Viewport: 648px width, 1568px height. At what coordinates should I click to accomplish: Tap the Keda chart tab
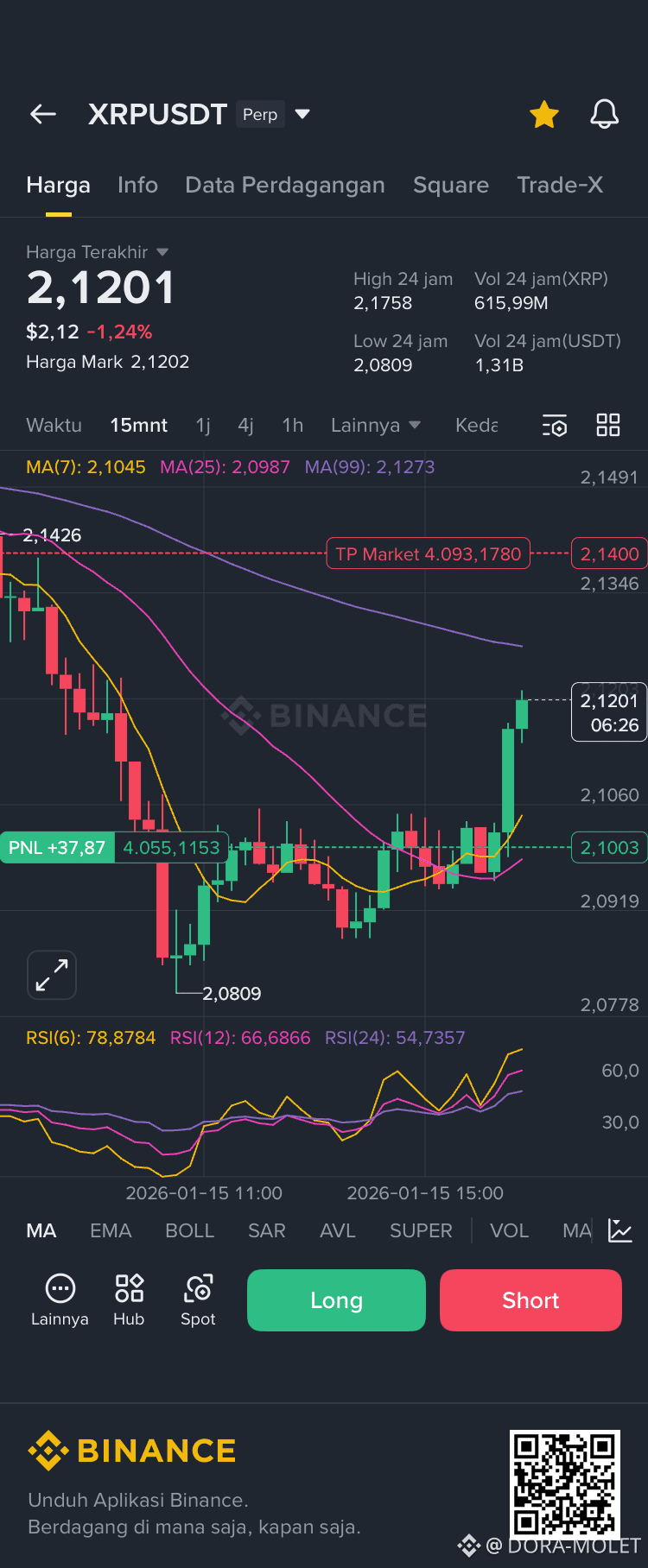point(477,425)
